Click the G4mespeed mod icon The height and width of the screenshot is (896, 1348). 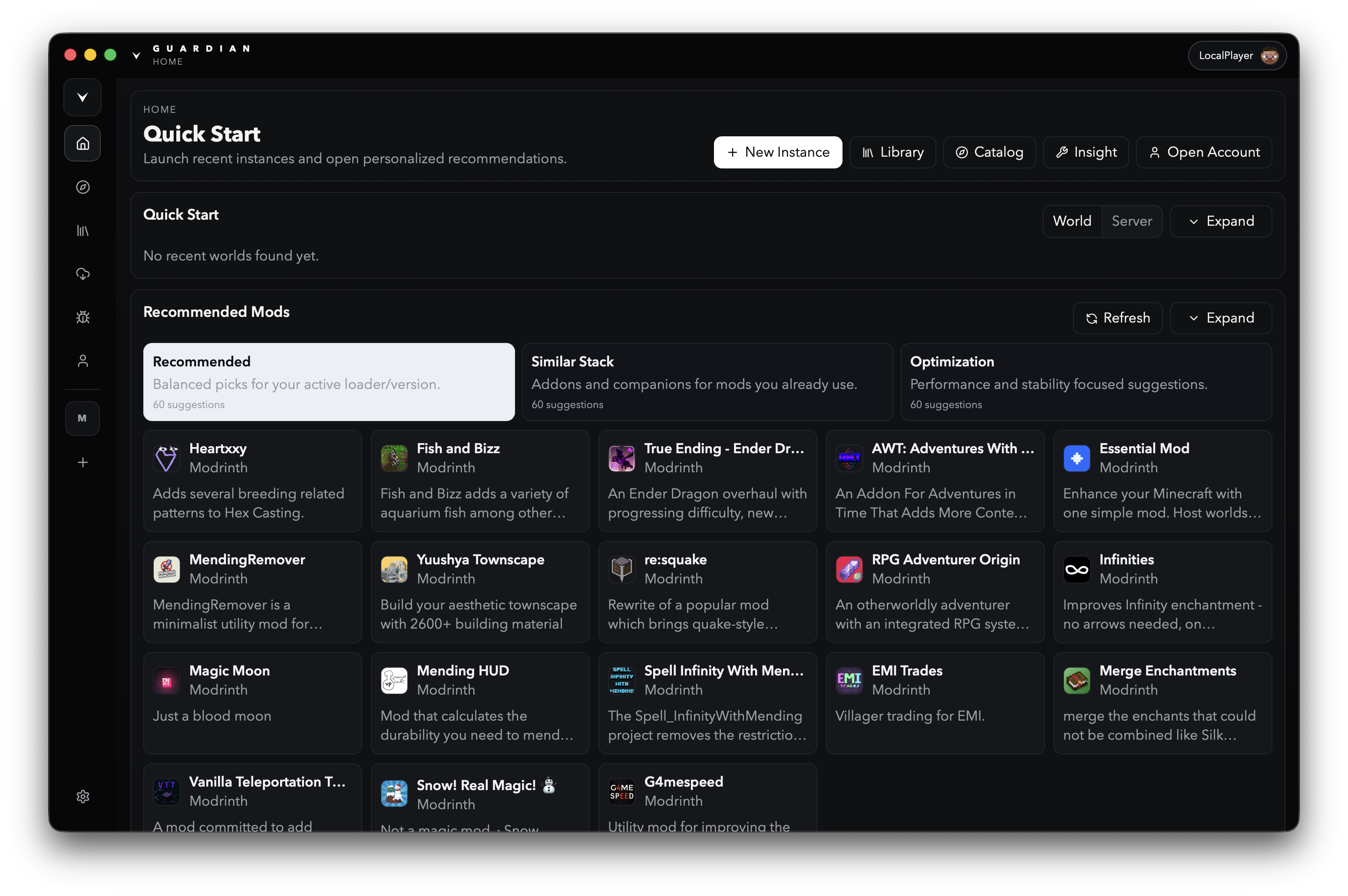pos(621,792)
